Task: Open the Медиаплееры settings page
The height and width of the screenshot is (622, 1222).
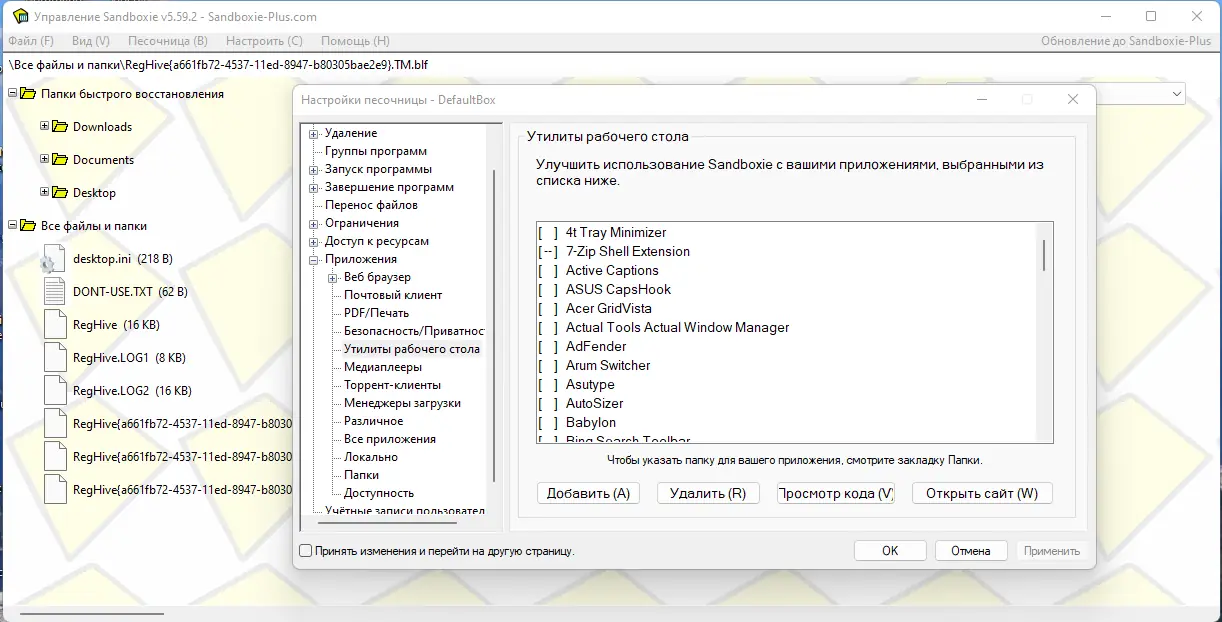Action: point(383,368)
